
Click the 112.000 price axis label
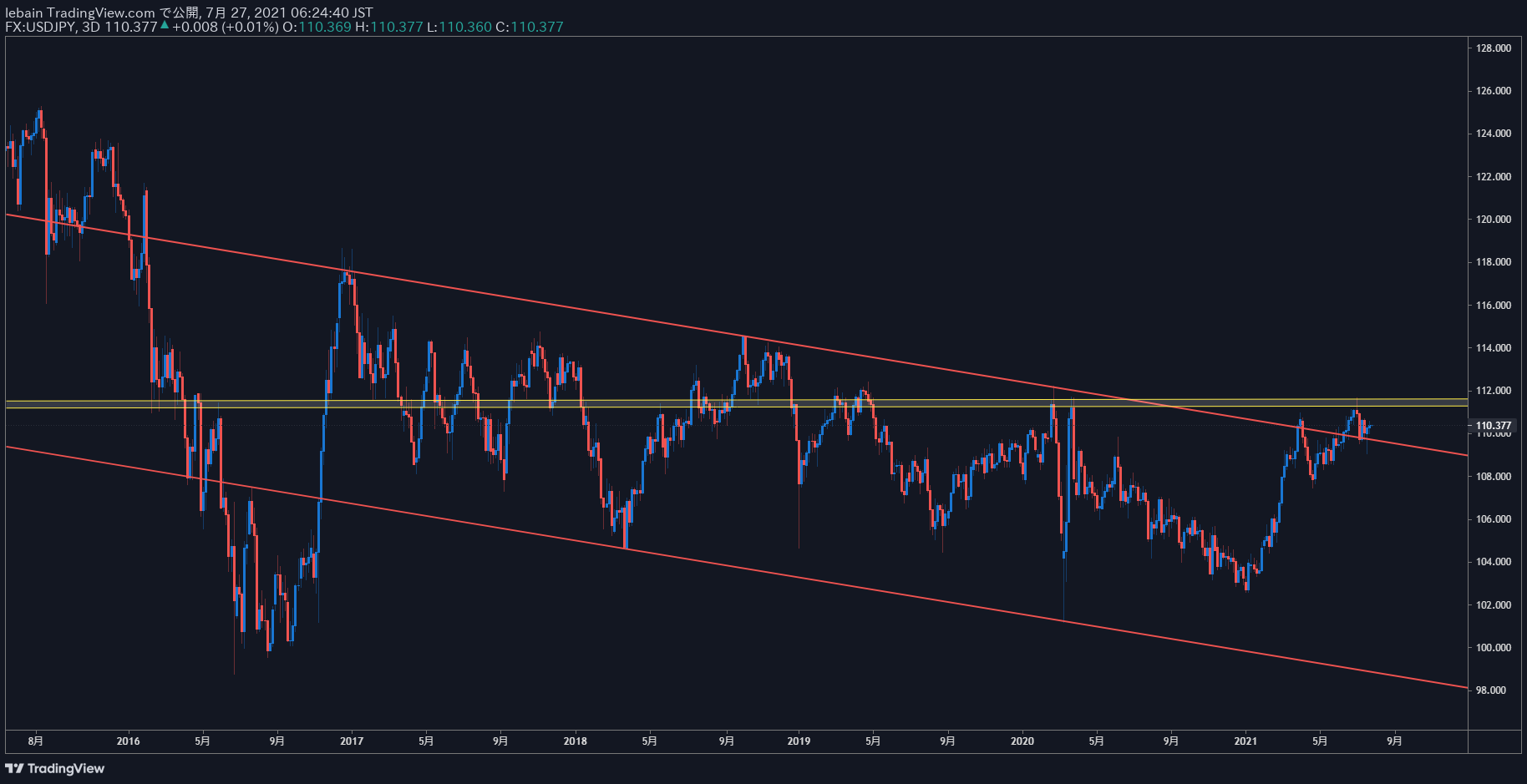(x=1494, y=391)
